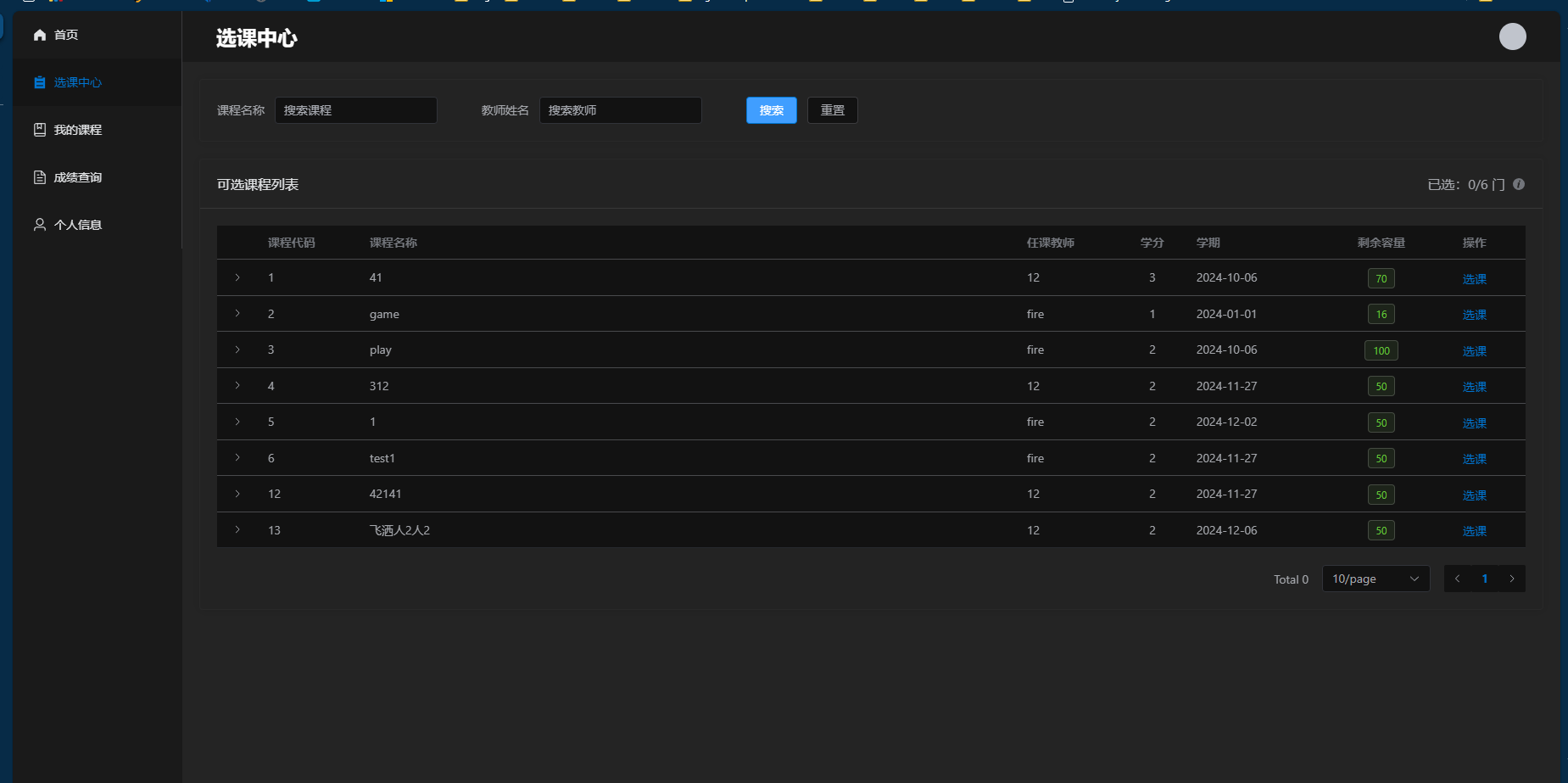Screen dimensions: 1568x783
Task: Click the course selection center clipboard icon
Action: point(39,82)
